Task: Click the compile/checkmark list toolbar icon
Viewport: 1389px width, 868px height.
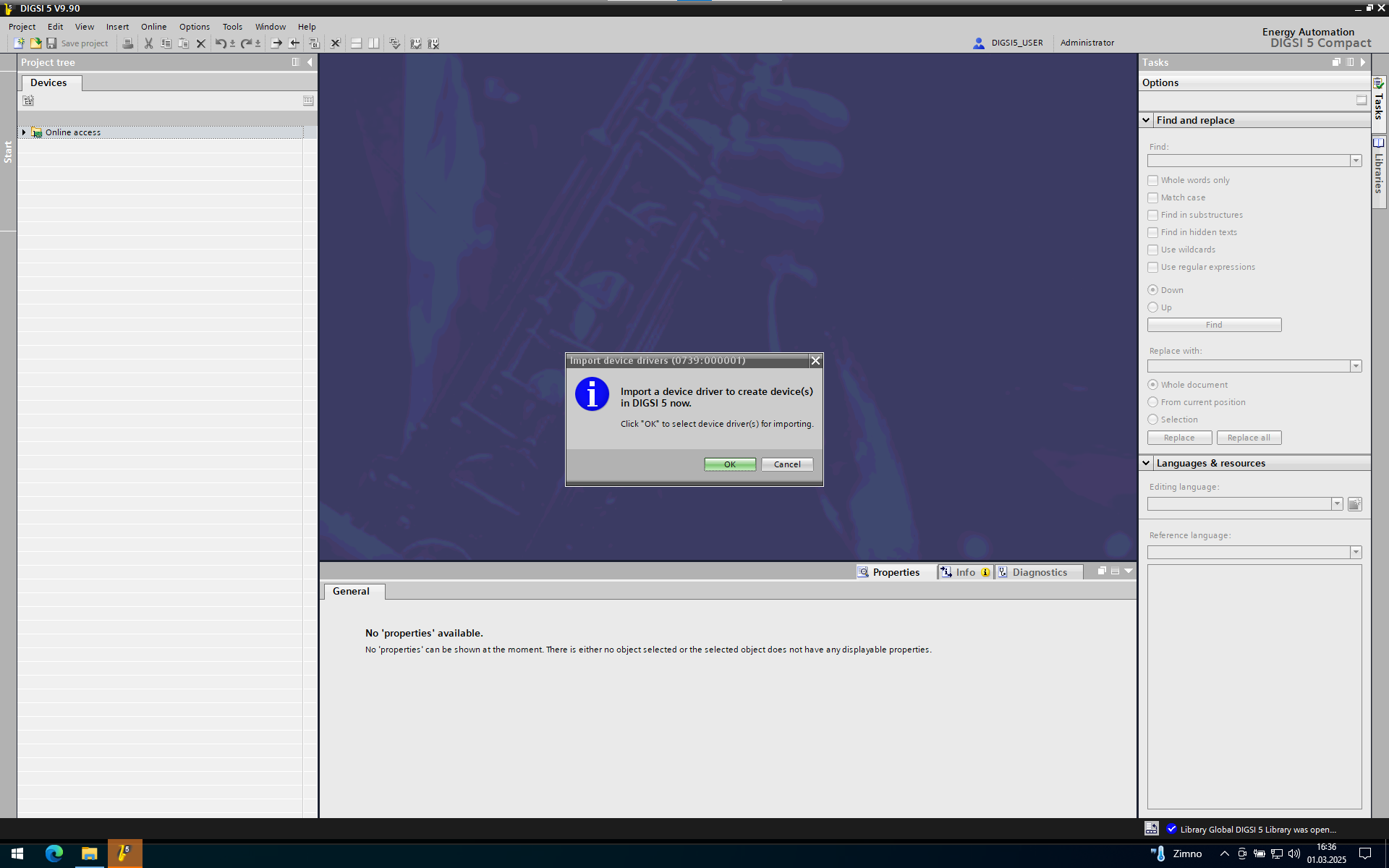Action: (x=394, y=43)
